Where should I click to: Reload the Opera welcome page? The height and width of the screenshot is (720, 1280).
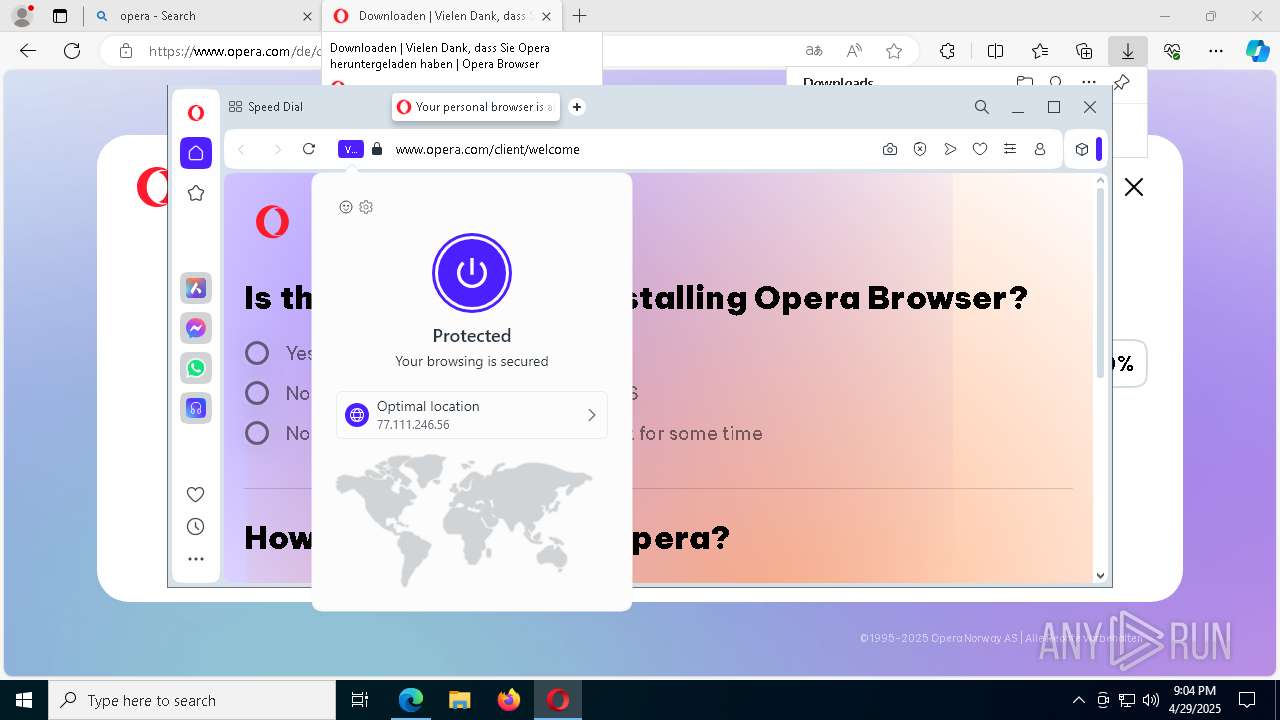click(309, 149)
